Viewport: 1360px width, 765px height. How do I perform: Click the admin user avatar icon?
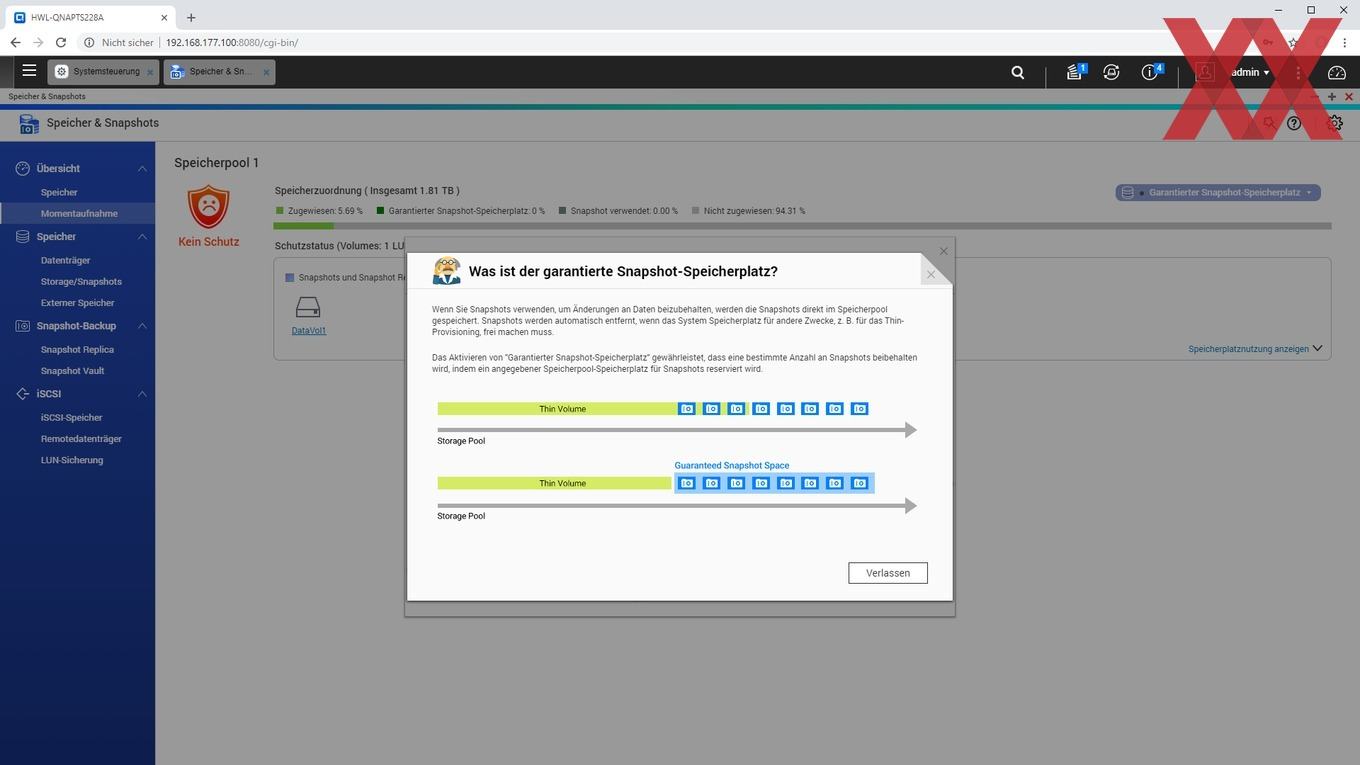[1206, 72]
